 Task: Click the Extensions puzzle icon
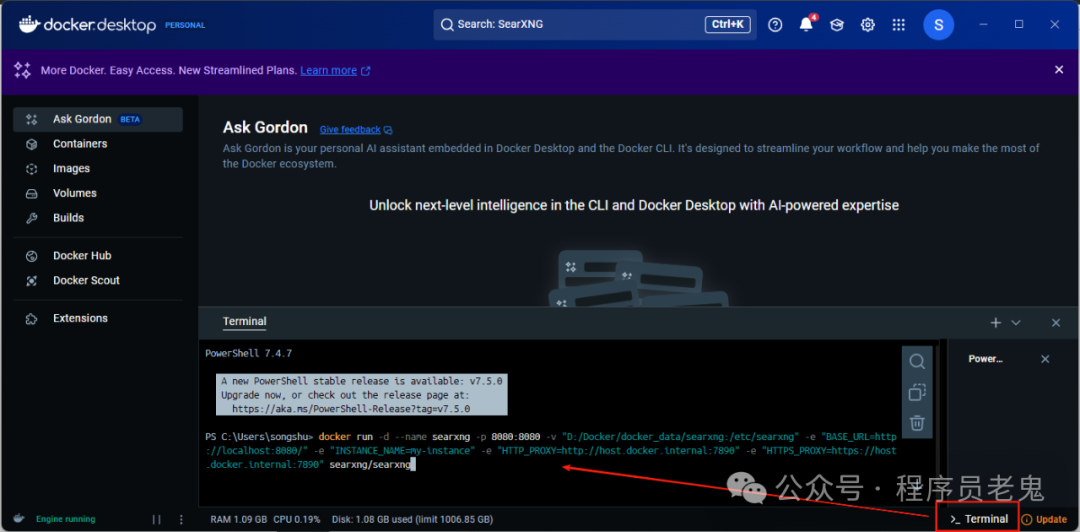[x=31, y=319]
